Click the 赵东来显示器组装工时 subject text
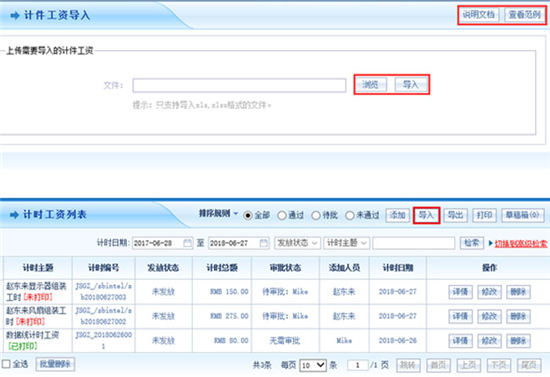Screen dimensions: 550x377 pos(36,291)
